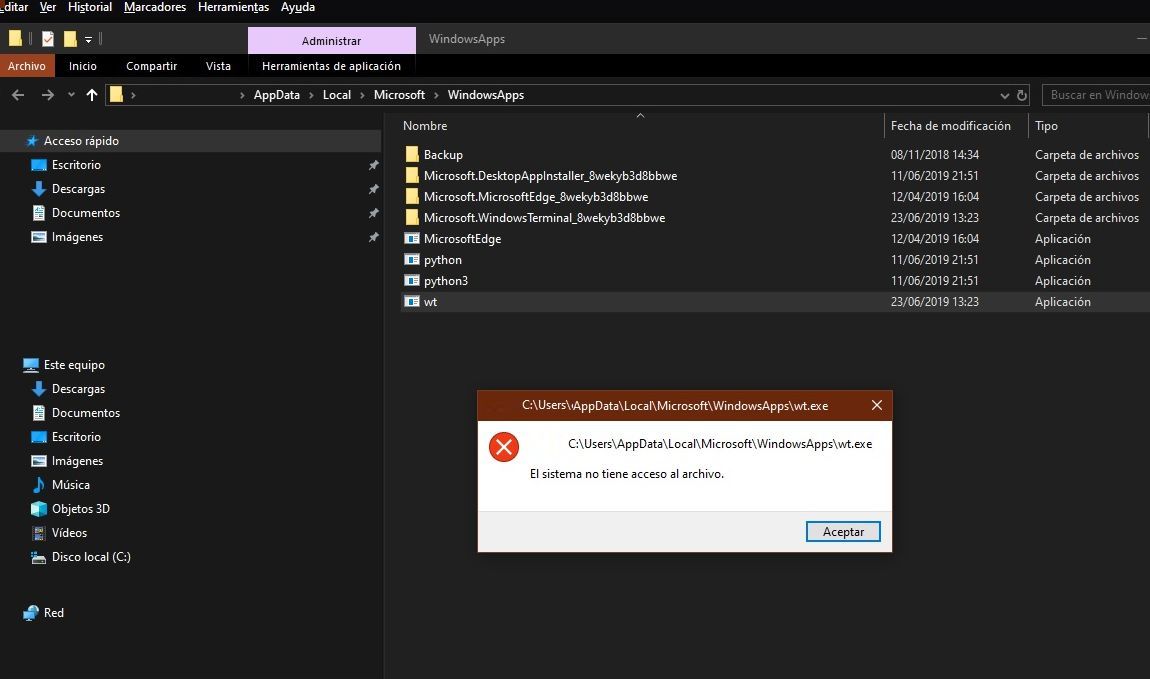1150x679 pixels.
Task: Expand the chevron after Microsoft breadcrumb
Action: (x=436, y=95)
